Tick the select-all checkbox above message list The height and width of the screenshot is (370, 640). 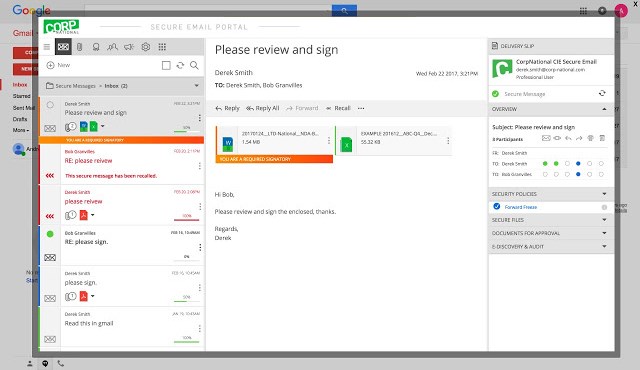coord(166,65)
